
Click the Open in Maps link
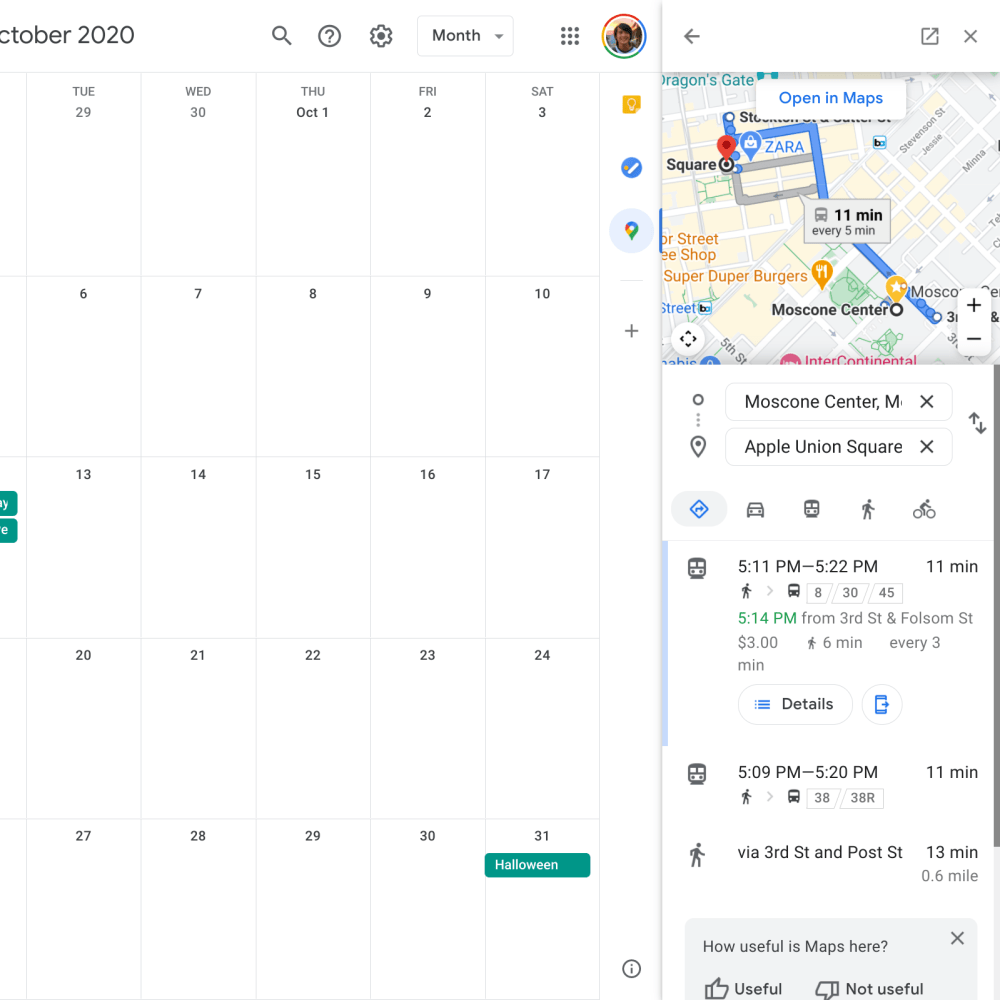[x=830, y=98]
